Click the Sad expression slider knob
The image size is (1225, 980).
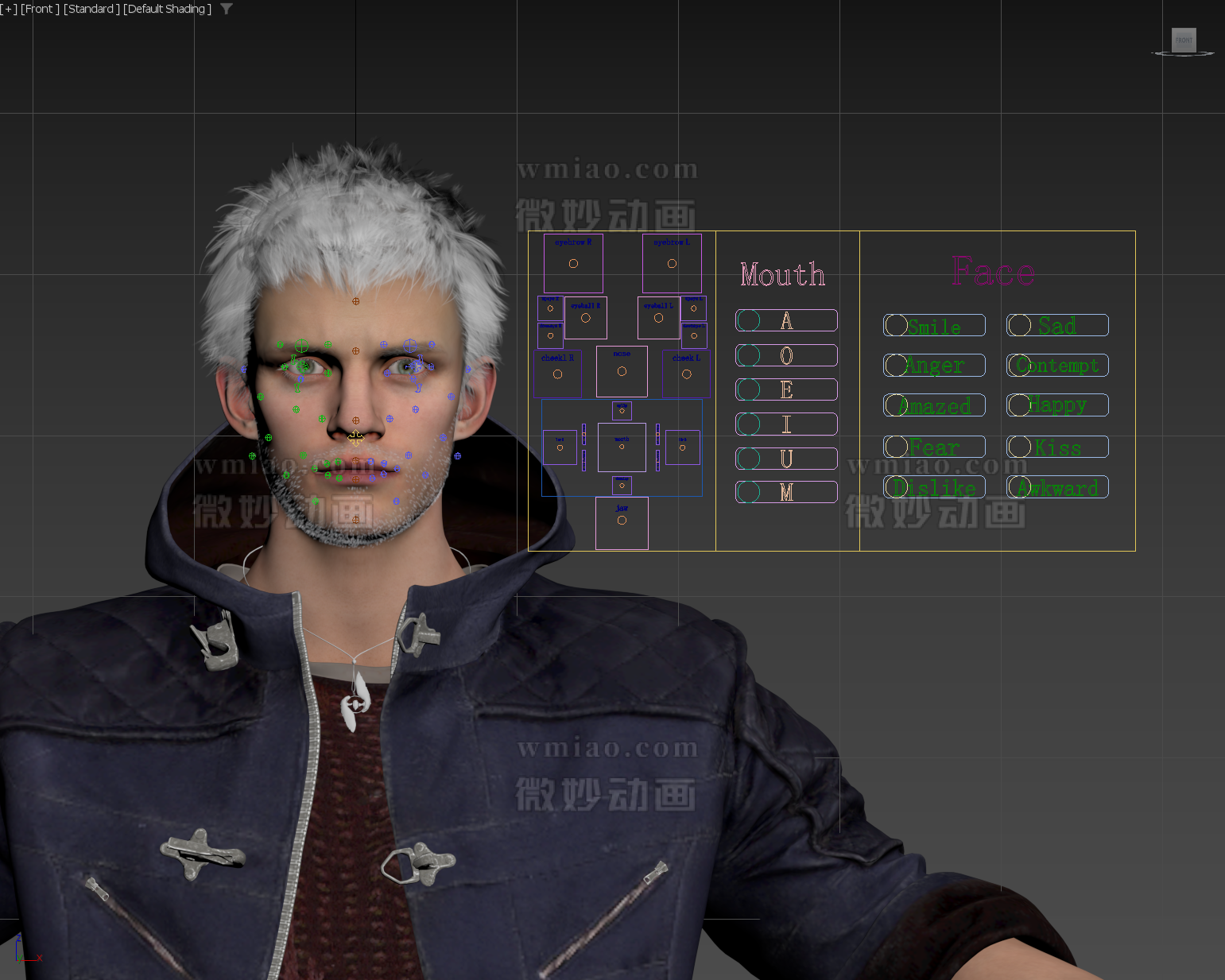coord(1019,325)
